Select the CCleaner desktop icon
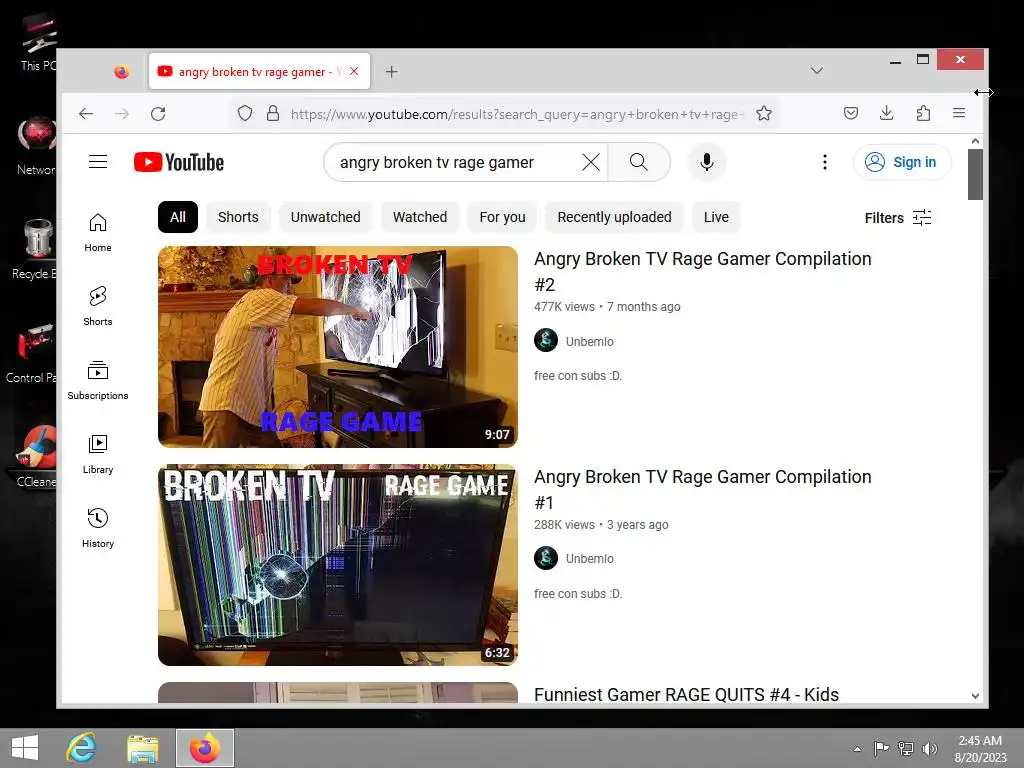 36,456
